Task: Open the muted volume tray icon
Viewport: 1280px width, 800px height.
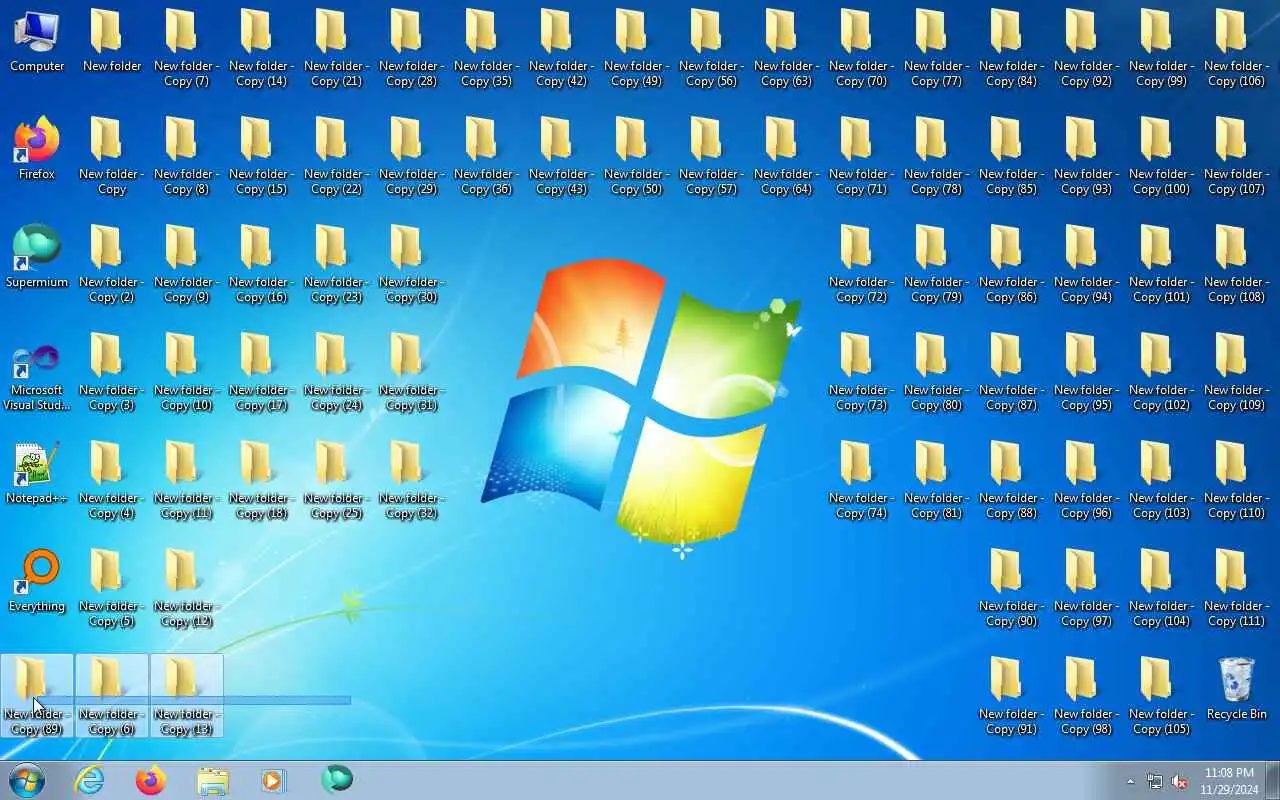Action: point(1180,781)
